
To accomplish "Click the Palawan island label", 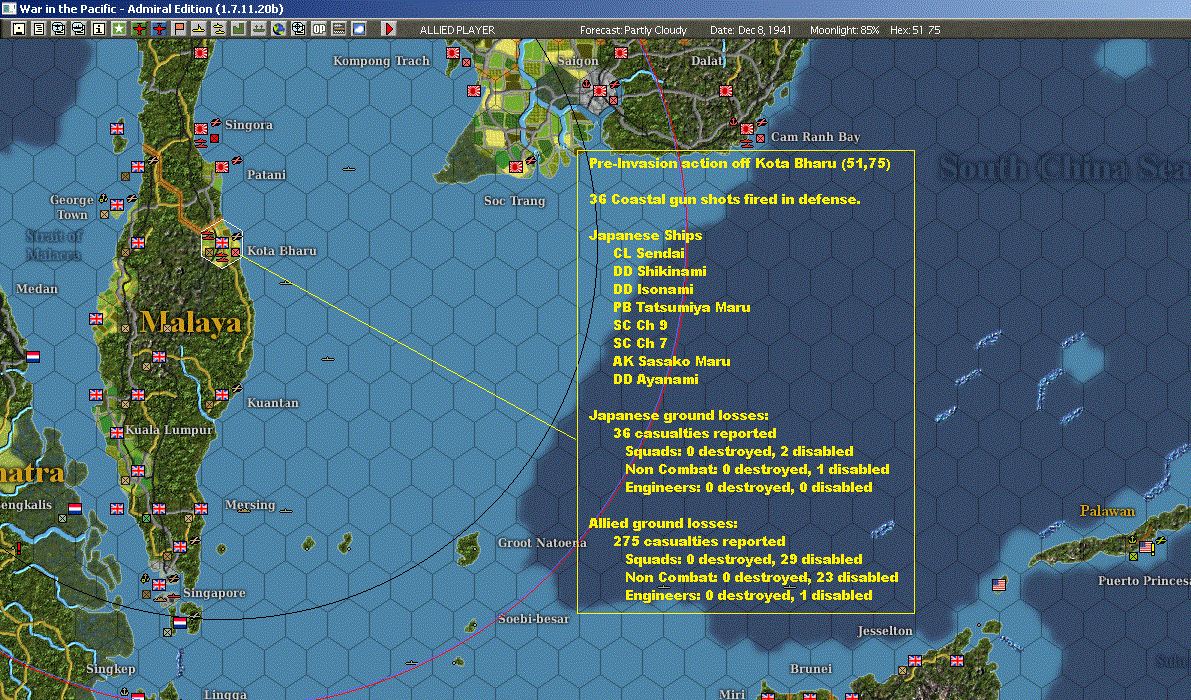I will (x=1107, y=511).
